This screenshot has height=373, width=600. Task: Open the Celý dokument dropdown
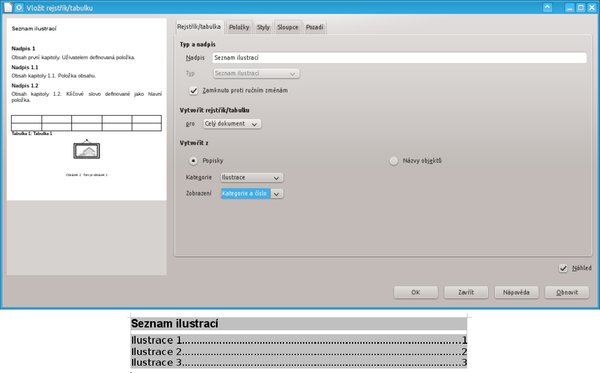[232, 124]
